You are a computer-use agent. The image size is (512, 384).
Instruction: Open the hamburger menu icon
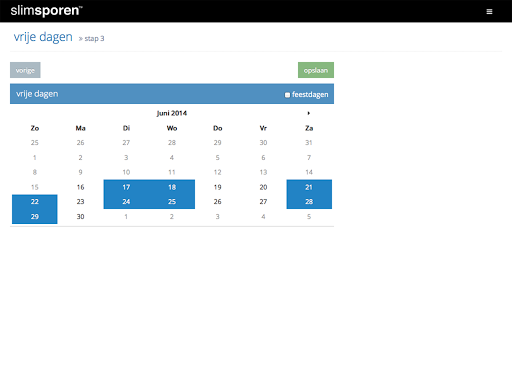pos(489,11)
